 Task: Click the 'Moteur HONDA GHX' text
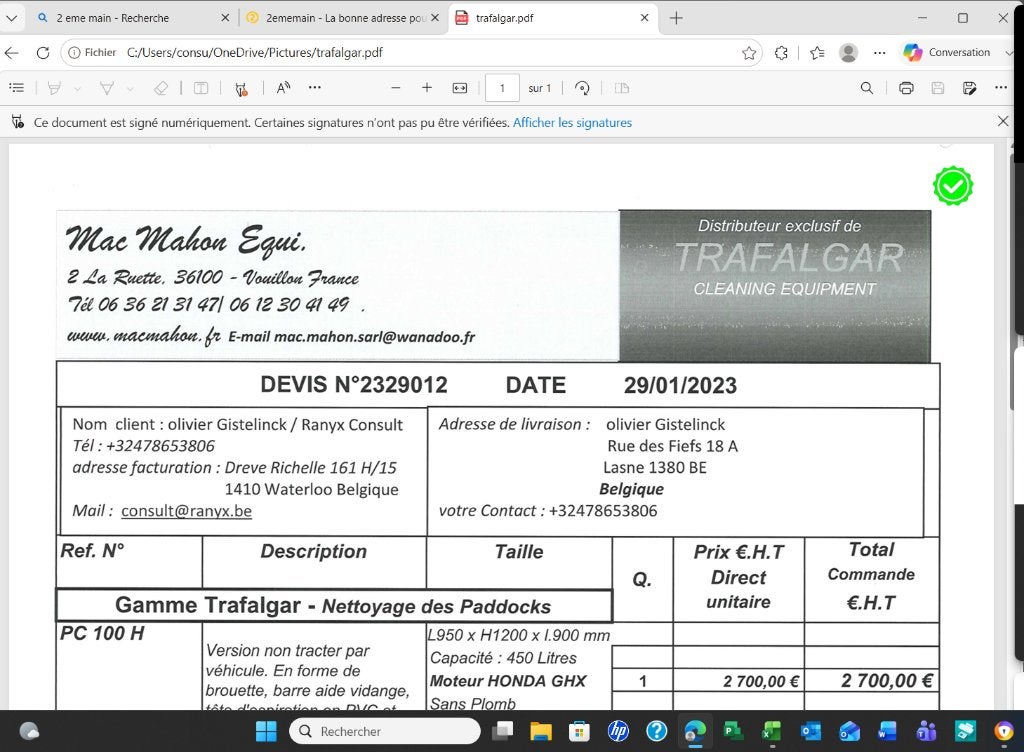(x=508, y=681)
